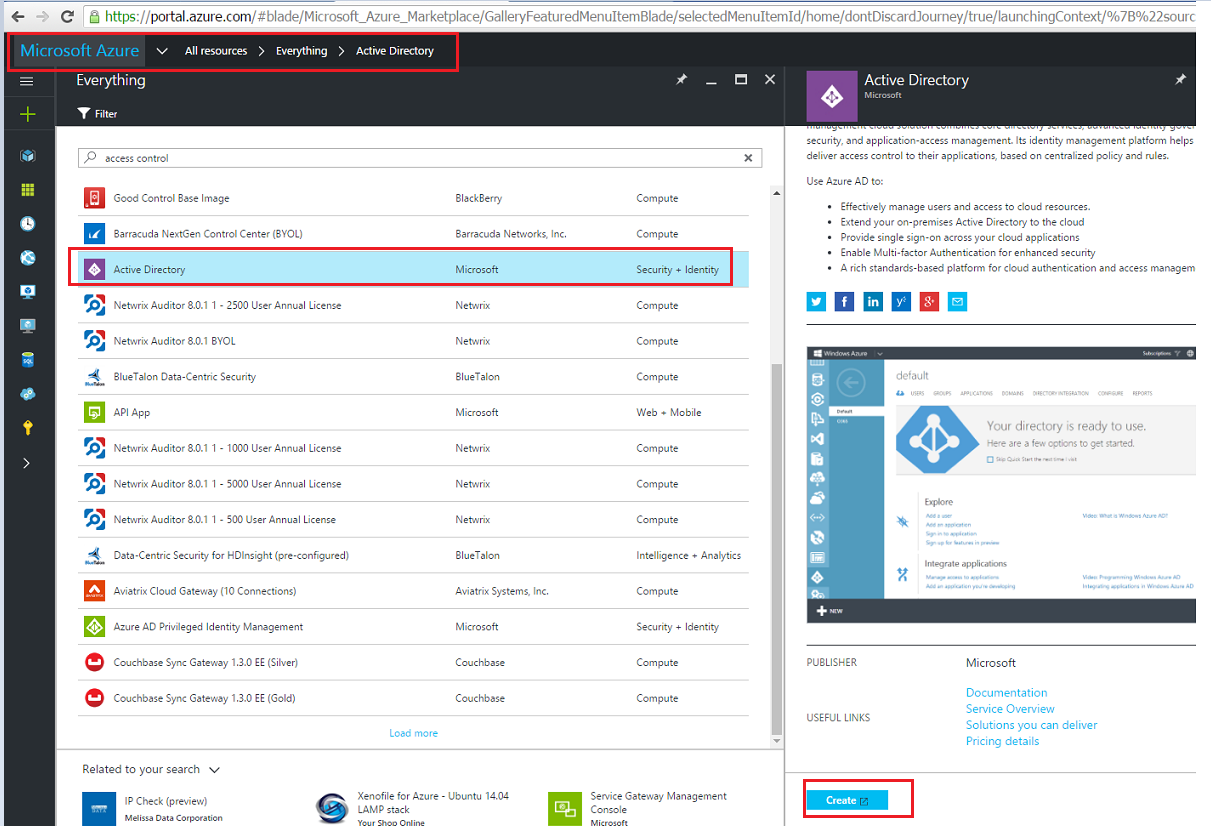Screen dimensions: 1211x826
Task: Open Solutions you can deliver link
Action: point(1031,725)
